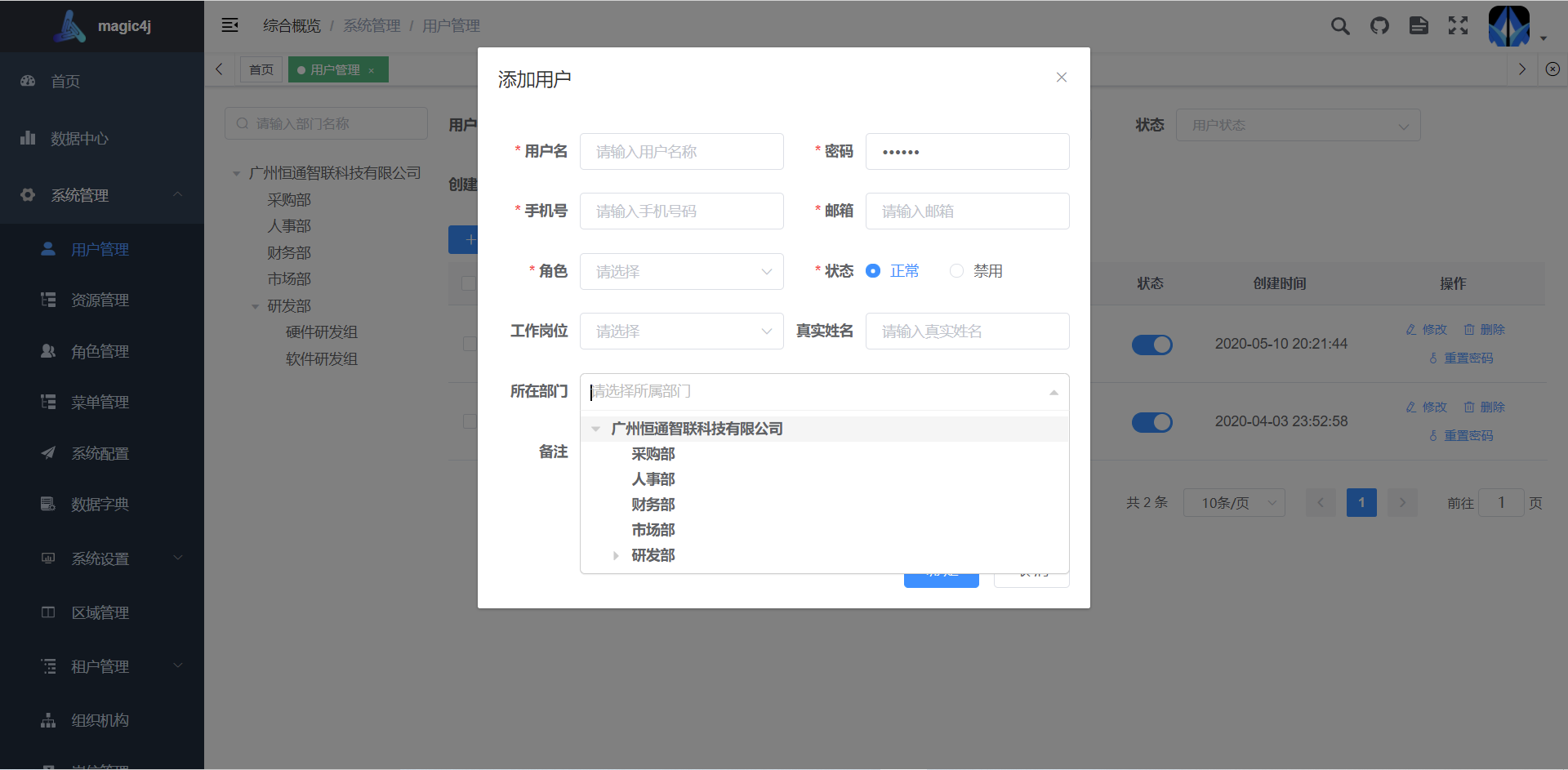Focus the 邮箱 input field

[968, 211]
